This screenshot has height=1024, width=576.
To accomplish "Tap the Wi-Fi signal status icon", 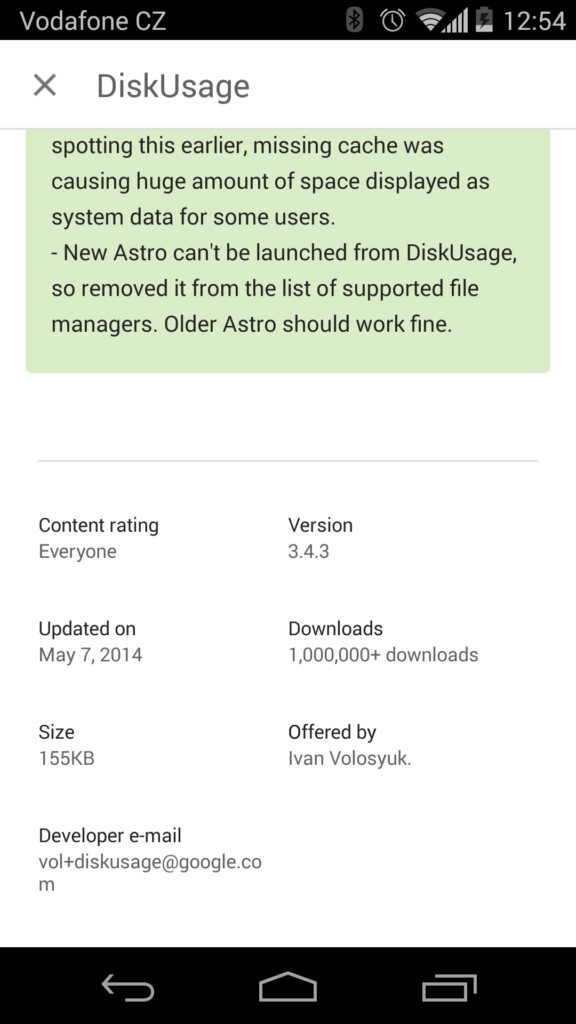I will click(432, 20).
